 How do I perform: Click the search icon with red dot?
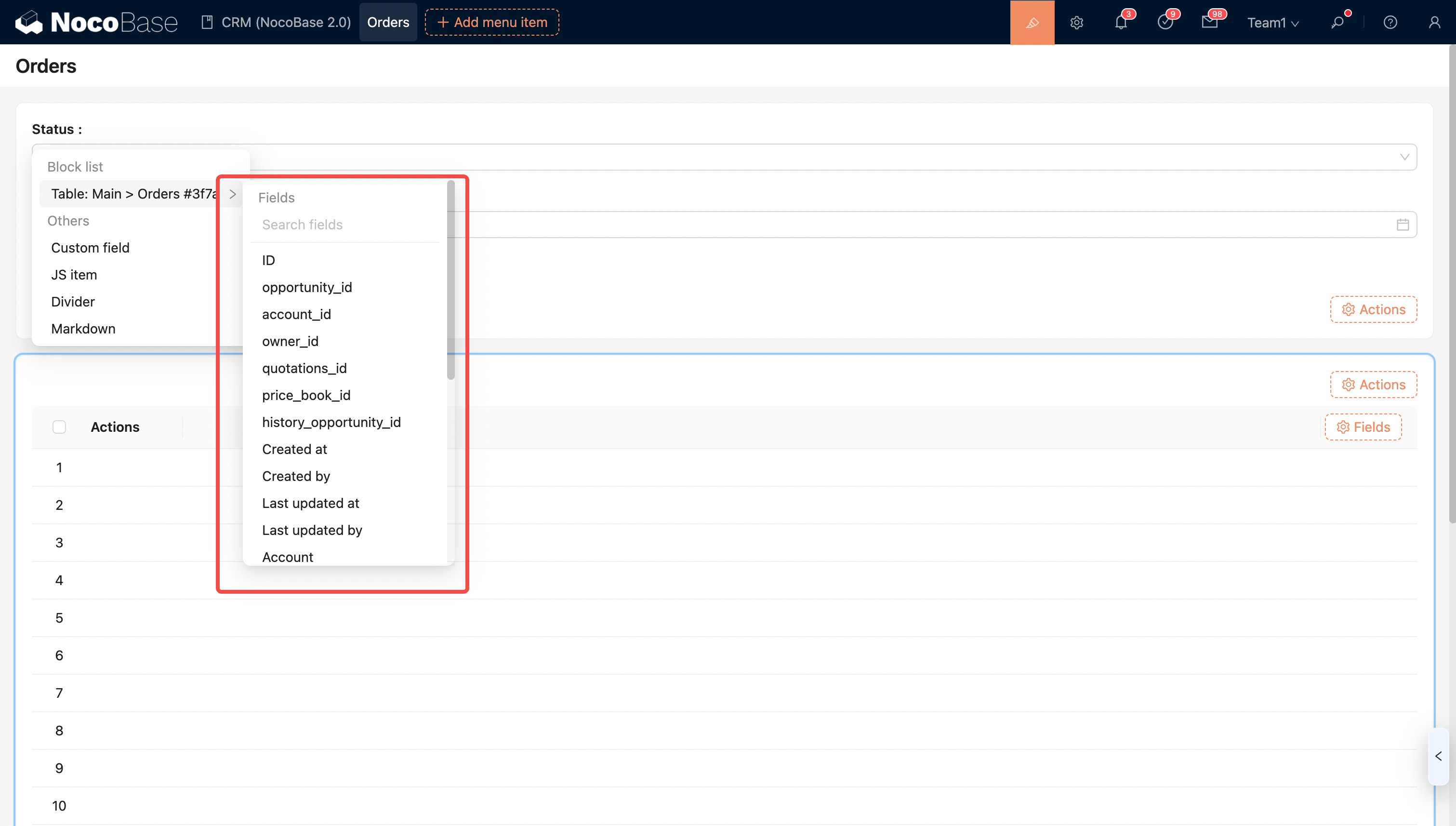[x=1337, y=22]
